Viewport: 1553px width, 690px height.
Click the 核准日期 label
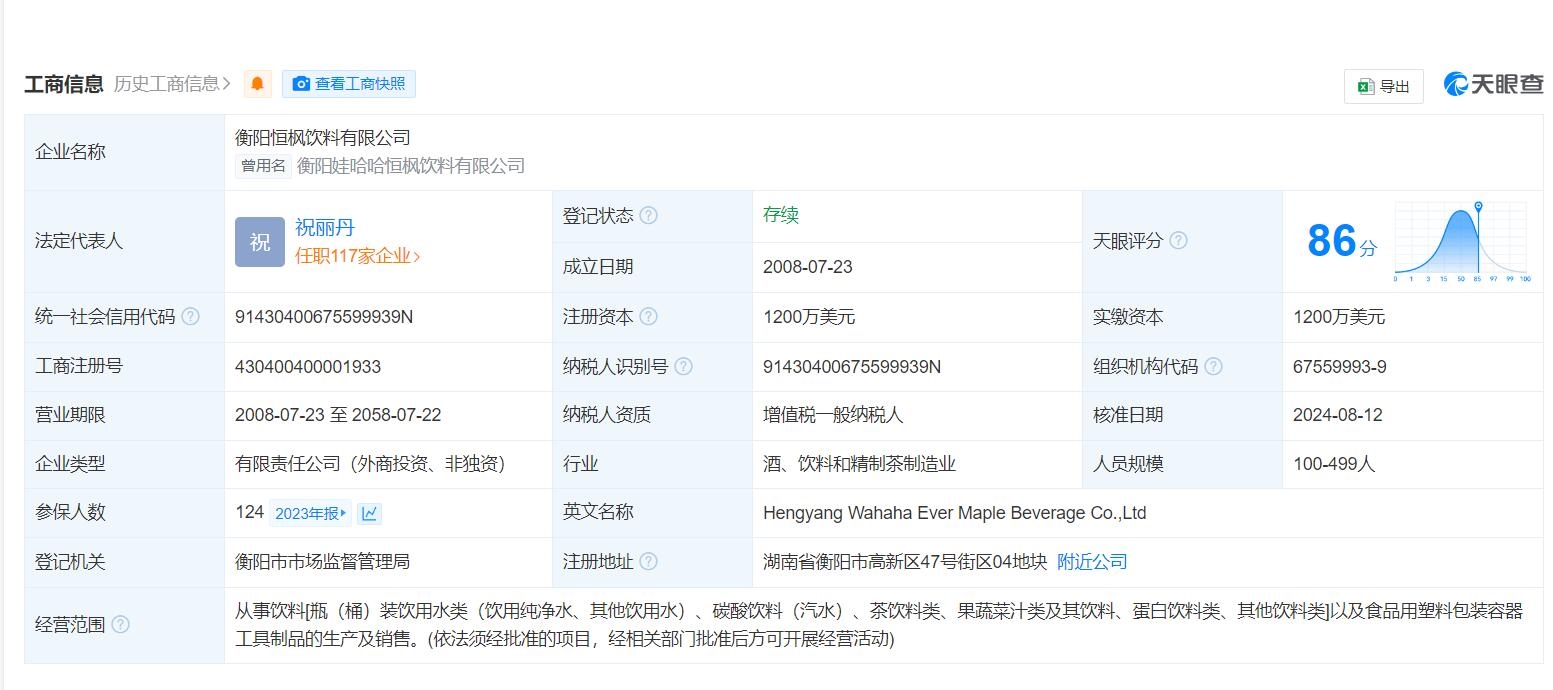[x=1128, y=415]
